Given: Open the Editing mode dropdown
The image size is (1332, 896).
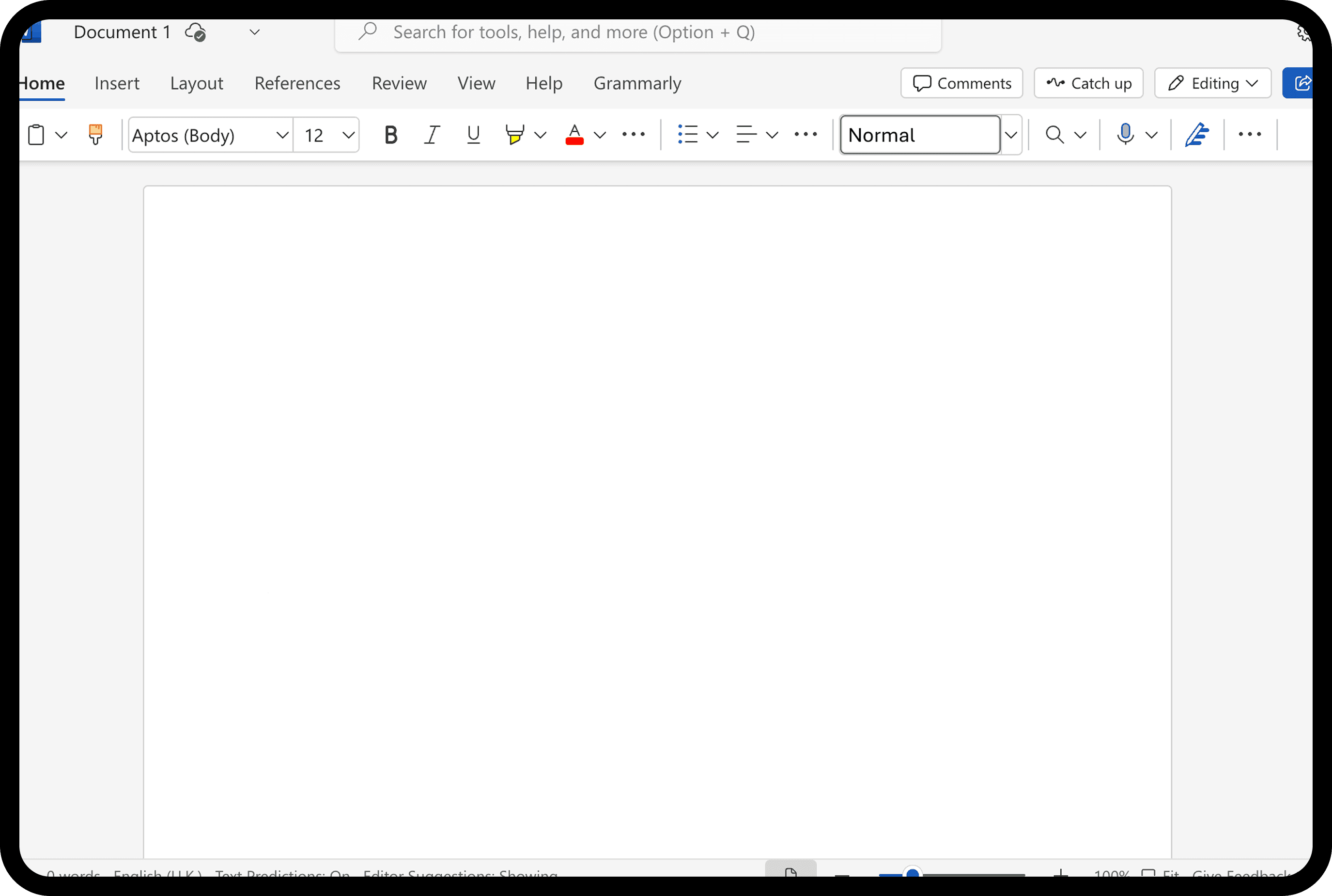Looking at the screenshot, I should (1212, 83).
